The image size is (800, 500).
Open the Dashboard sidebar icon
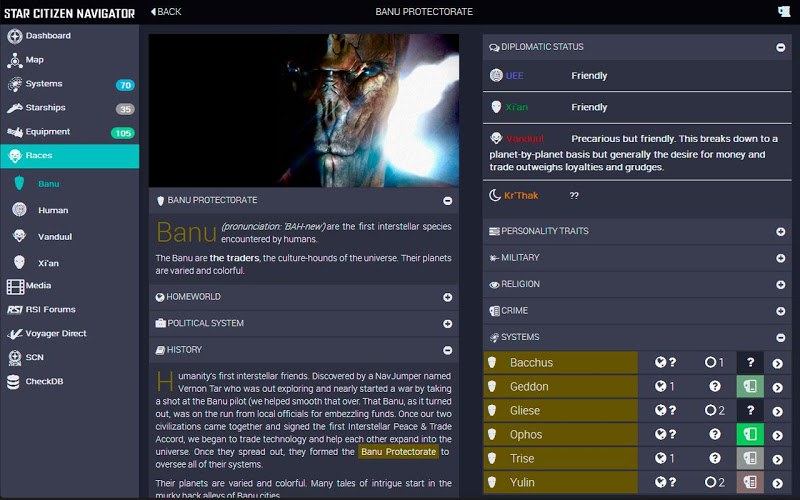click(15, 36)
